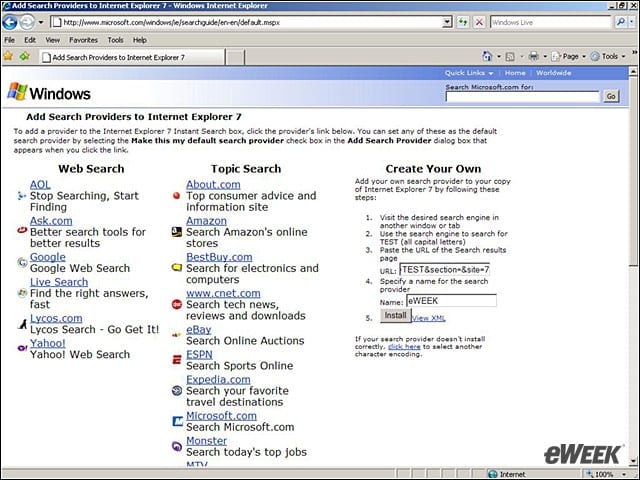This screenshot has height=480, width=640.
Task: Click the Windows logo
Action: (49, 92)
